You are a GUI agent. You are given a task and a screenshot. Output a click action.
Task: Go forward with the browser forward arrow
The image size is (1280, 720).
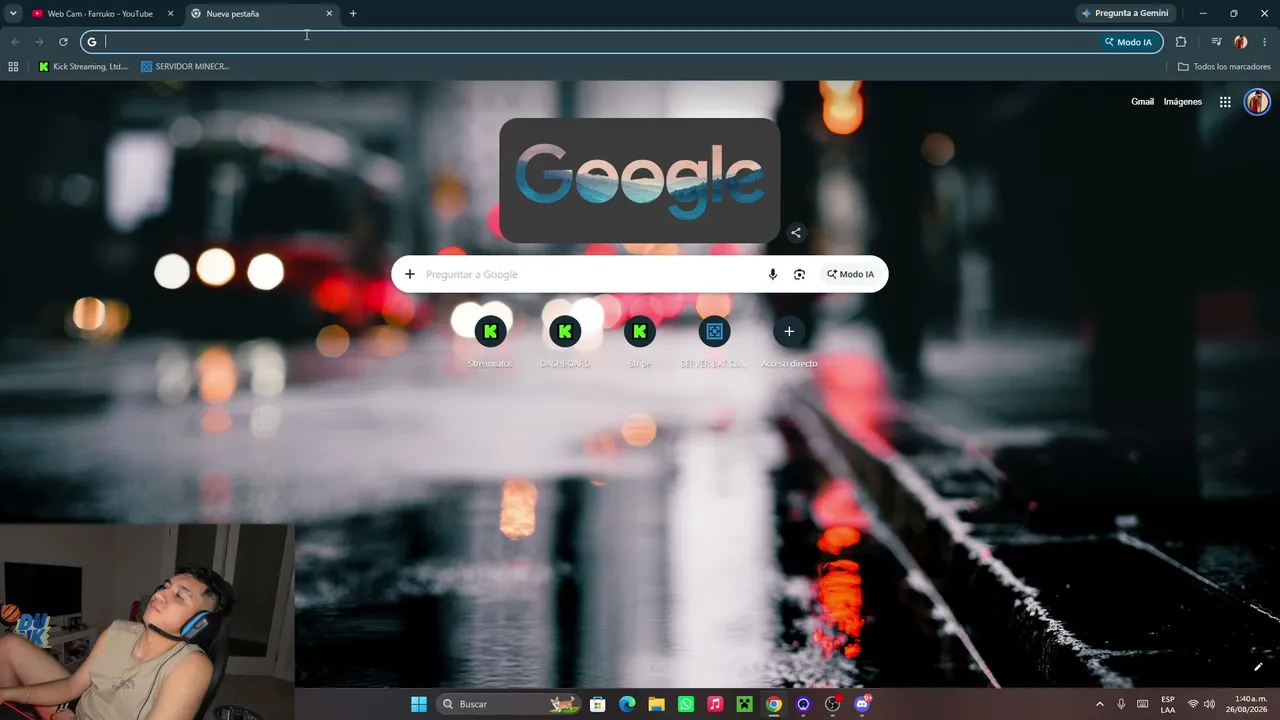point(39,42)
